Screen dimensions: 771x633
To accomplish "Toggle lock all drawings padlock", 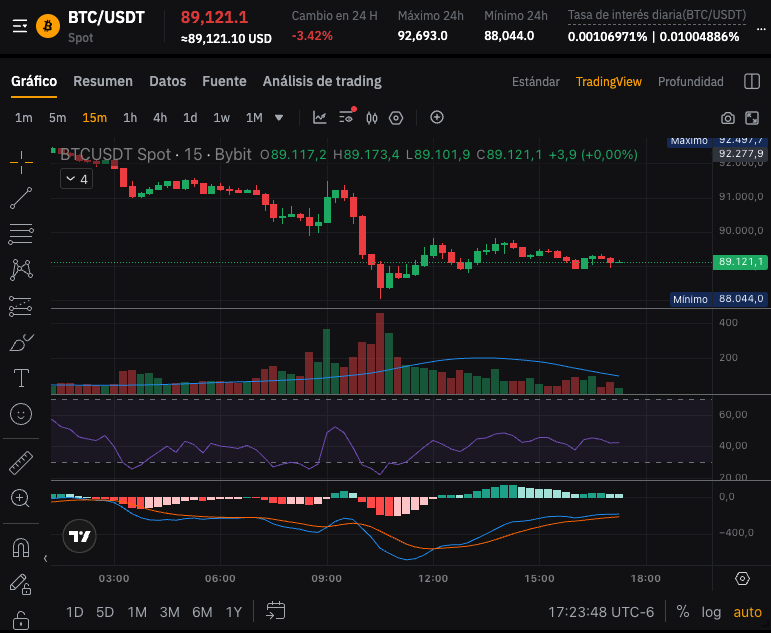I will pyautogui.click(x=21, y=620).
